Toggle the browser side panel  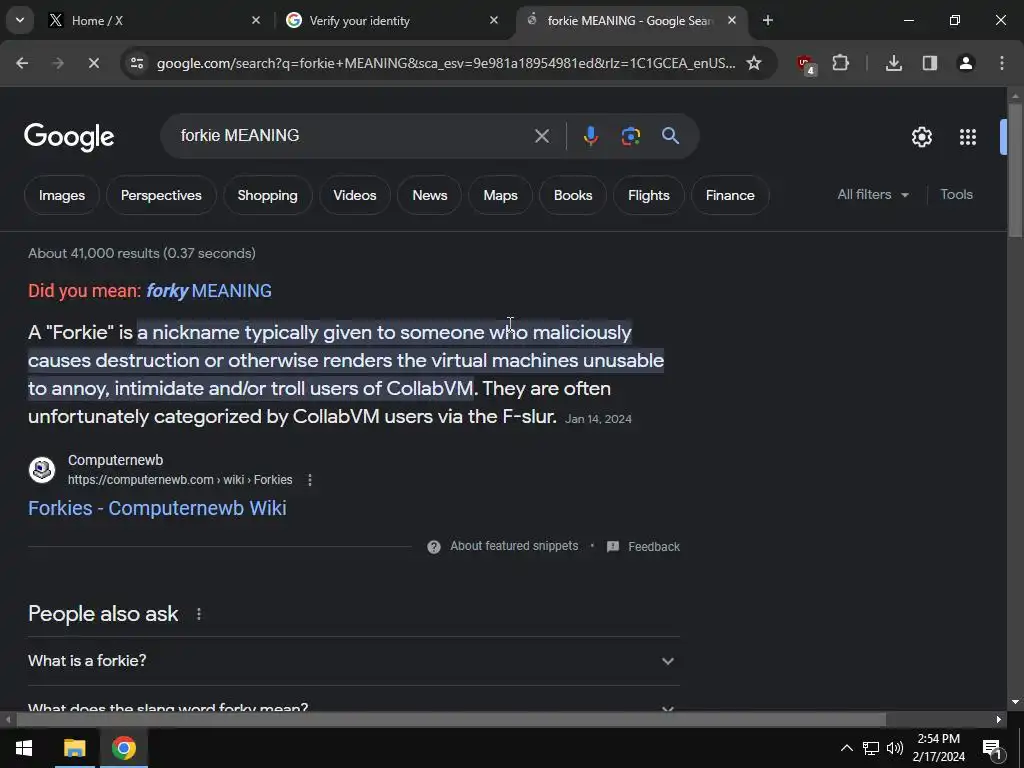[929, 63]
